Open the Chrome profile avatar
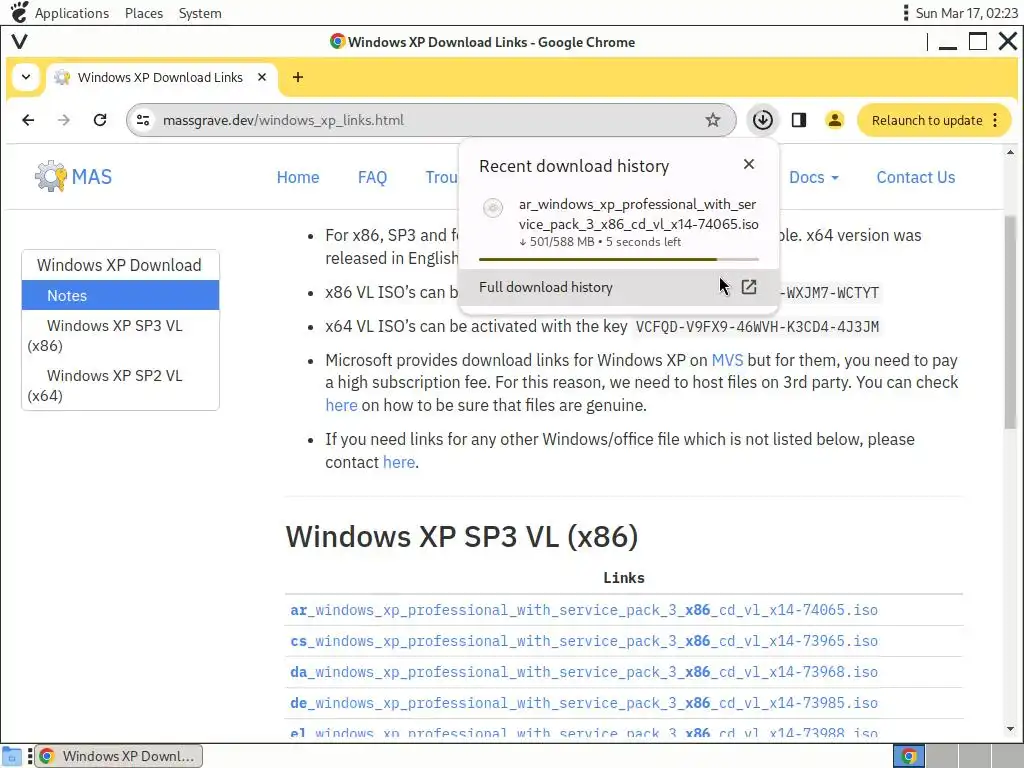 (835, 120)
